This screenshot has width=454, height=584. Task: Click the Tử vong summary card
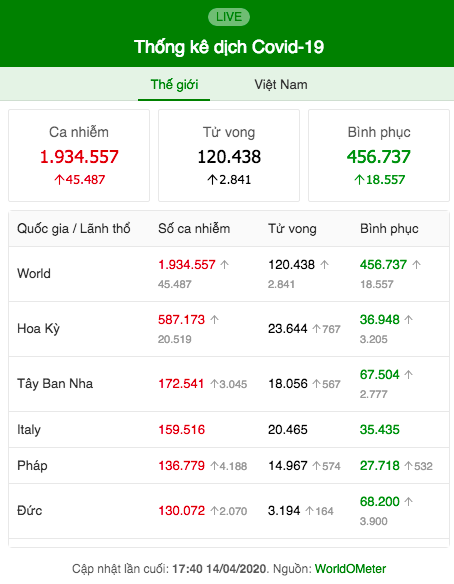click(x=229, y=155)
